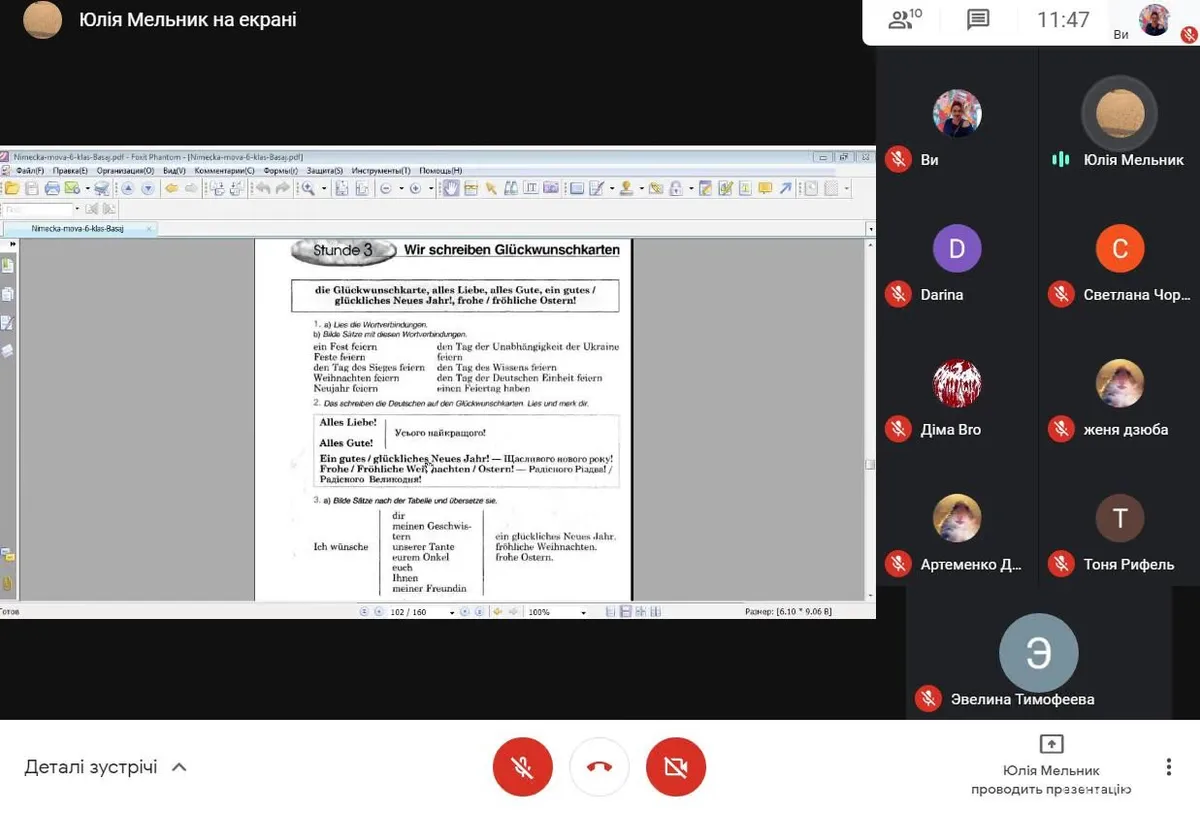Go to previous page with up arrow

[x=128, y=188]
